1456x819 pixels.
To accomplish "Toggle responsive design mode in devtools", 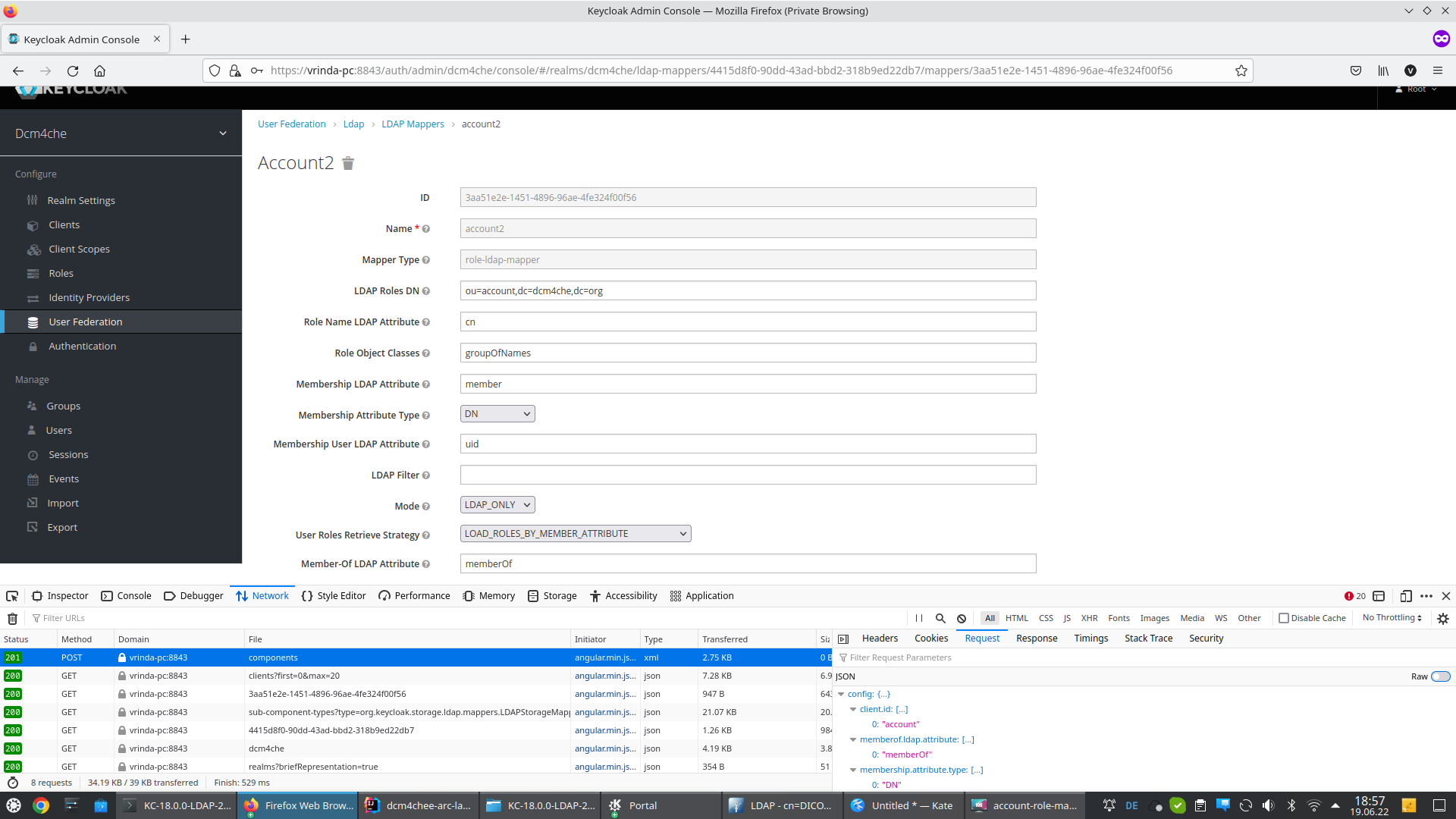I will (1407, 596).
